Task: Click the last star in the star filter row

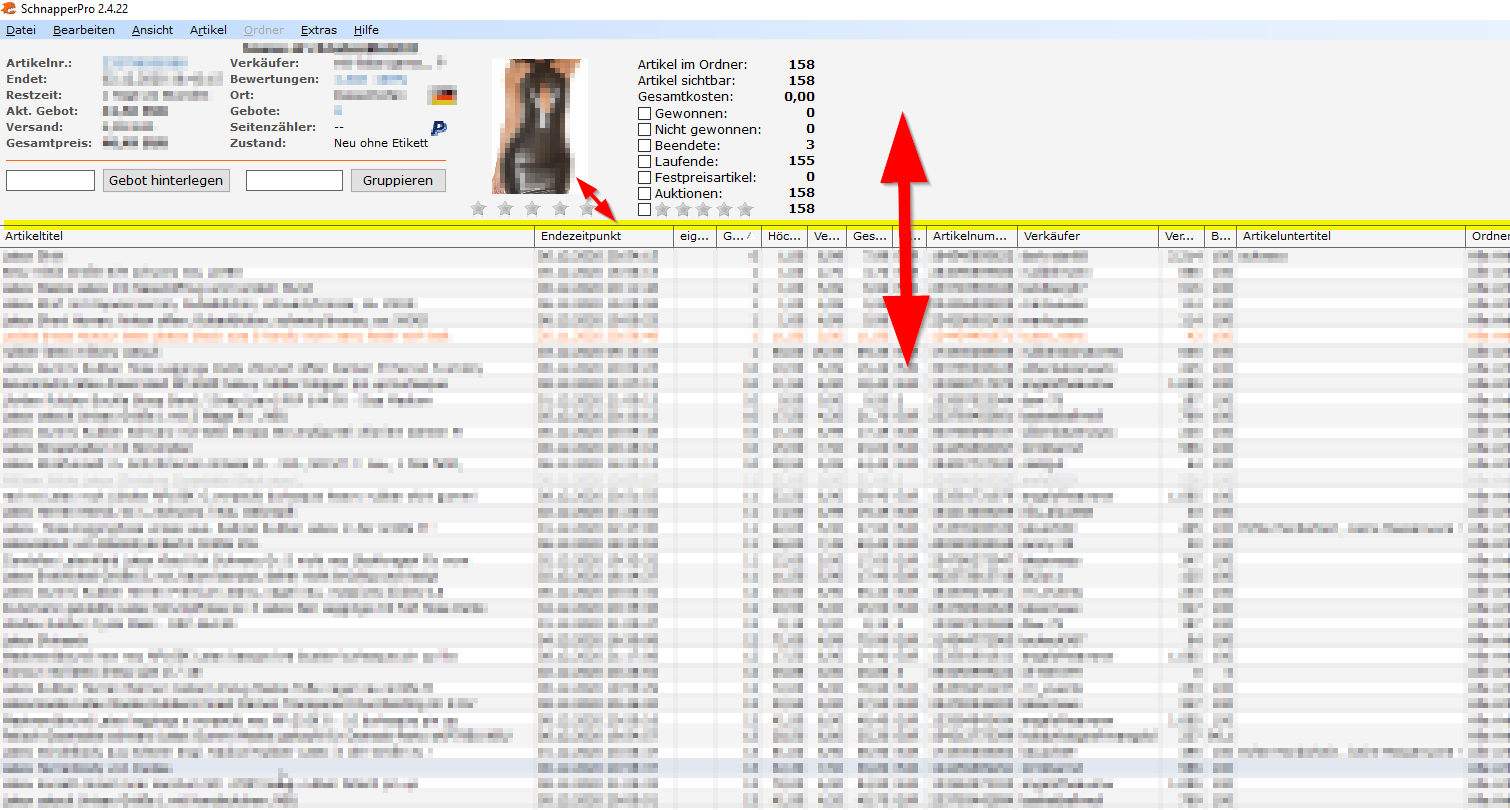Action: pyautogui.click(x=745, y=209)
